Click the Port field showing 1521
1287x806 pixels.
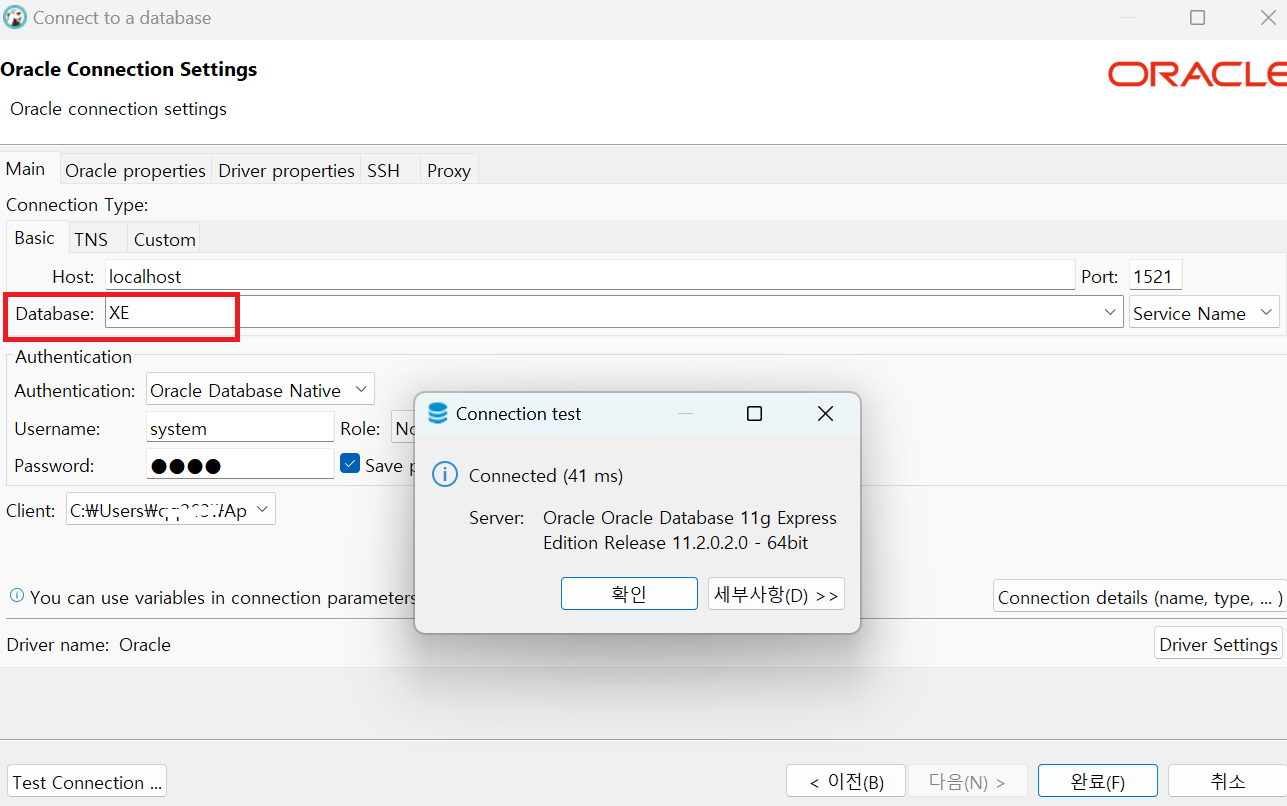tap(1155, 275)
